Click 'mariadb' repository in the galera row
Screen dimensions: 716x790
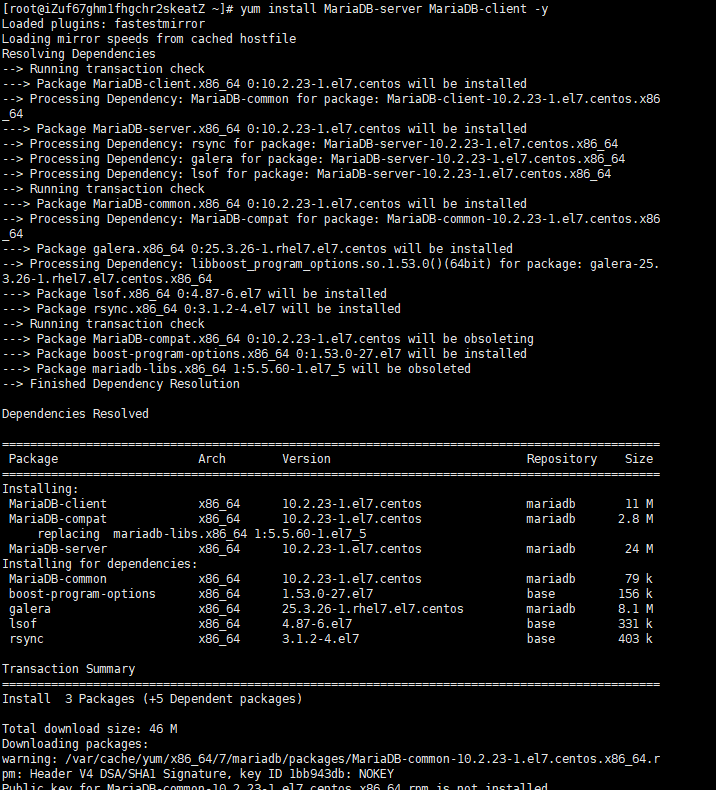point(551,609)
